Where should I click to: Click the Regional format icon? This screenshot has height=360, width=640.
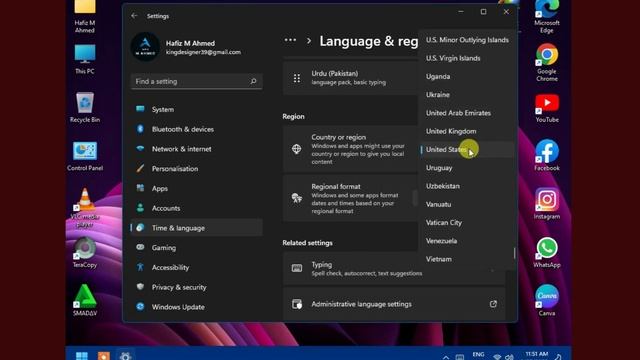(x=297, y=198)
